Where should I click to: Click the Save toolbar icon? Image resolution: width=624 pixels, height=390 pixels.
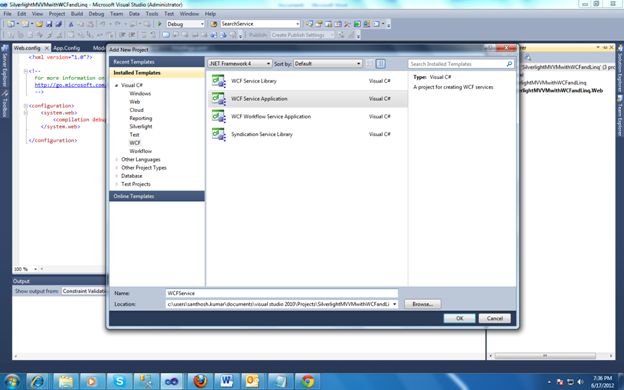pos(49,24)
